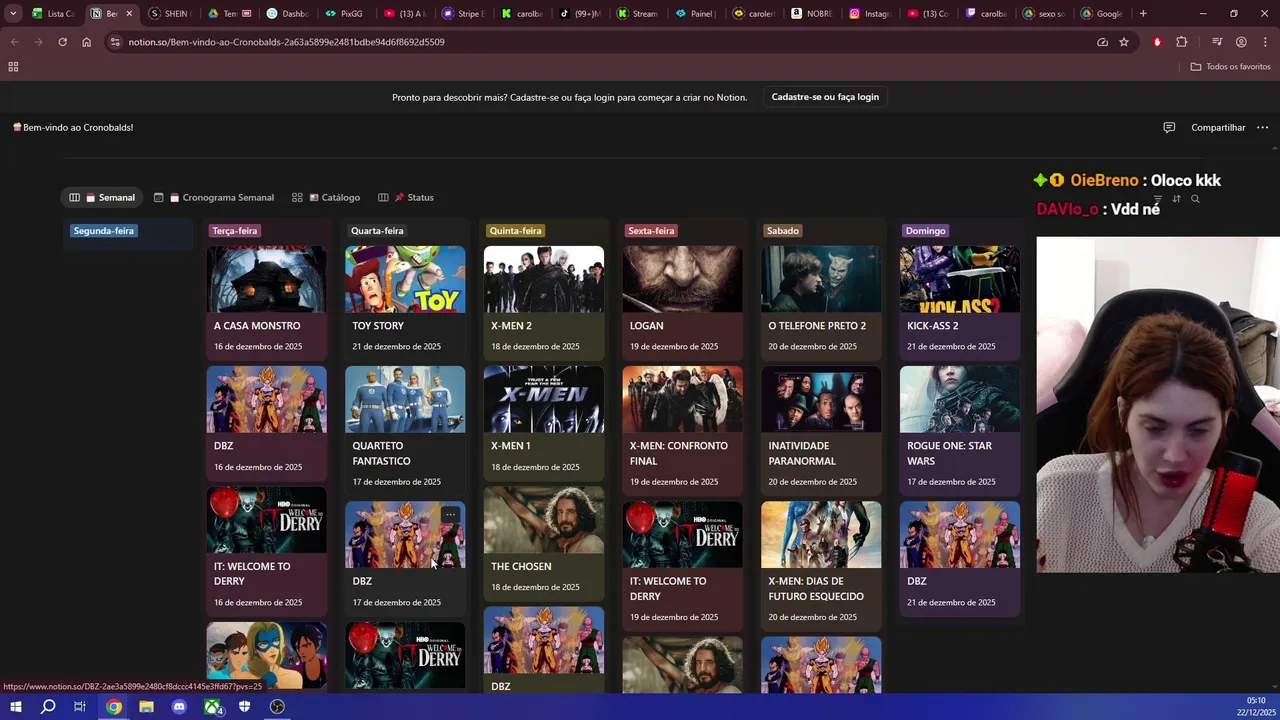Open the media control icon in Chrome toolbar
The height and width of the screenshot is (720, 1280).
(x=1217, y=42)
